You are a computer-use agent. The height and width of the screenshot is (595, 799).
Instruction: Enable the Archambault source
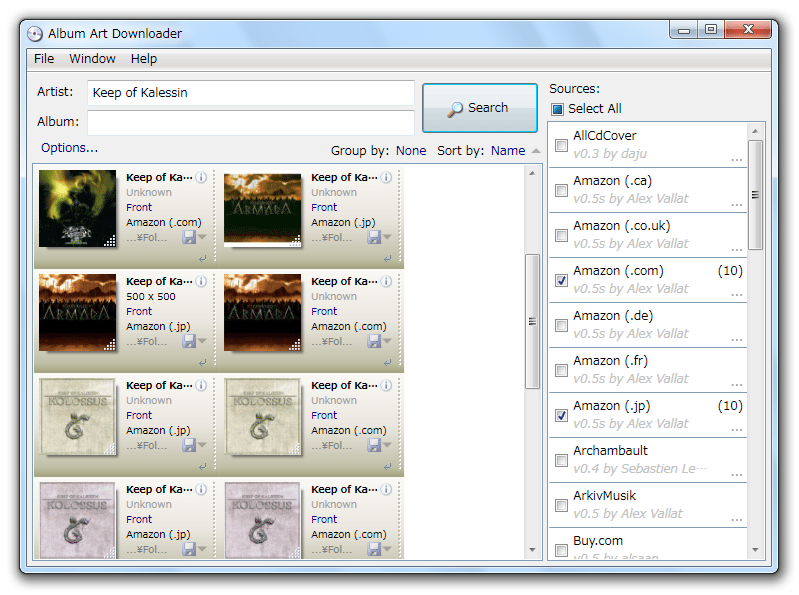tap(561, 460)
